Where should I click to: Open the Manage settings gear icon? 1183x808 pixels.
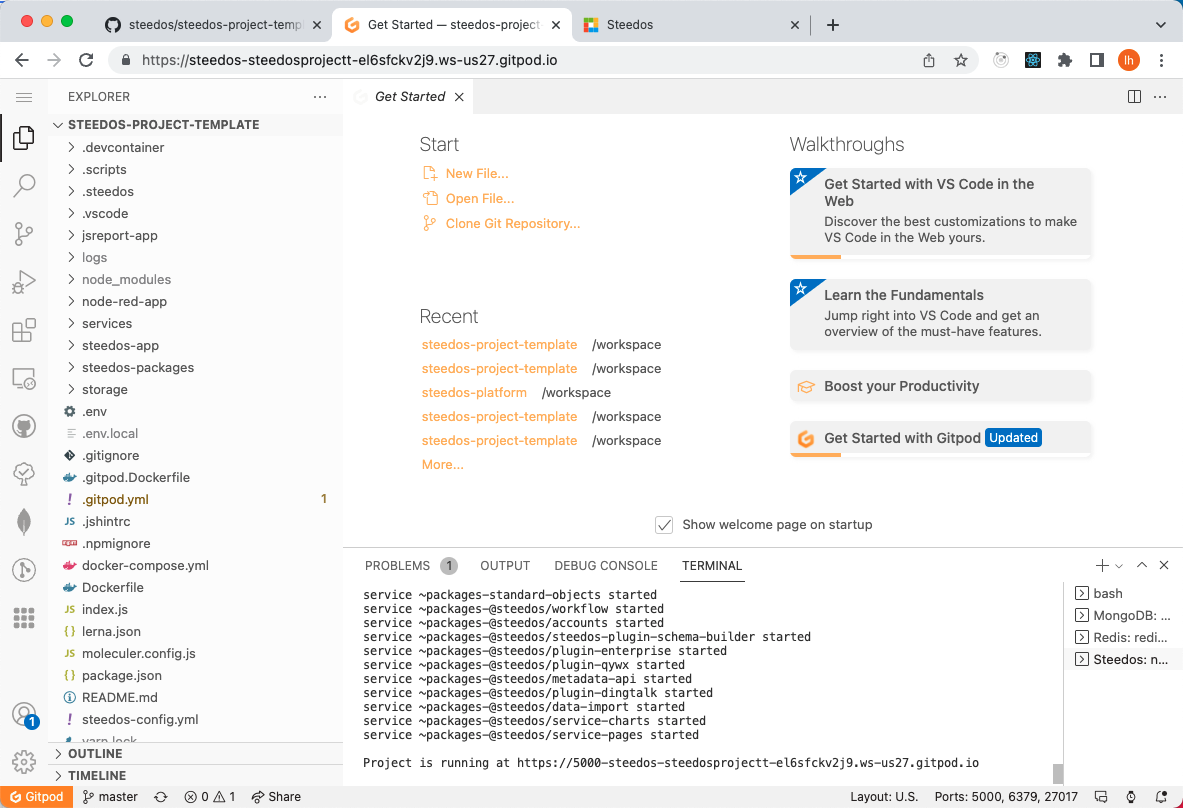point(23,762)
